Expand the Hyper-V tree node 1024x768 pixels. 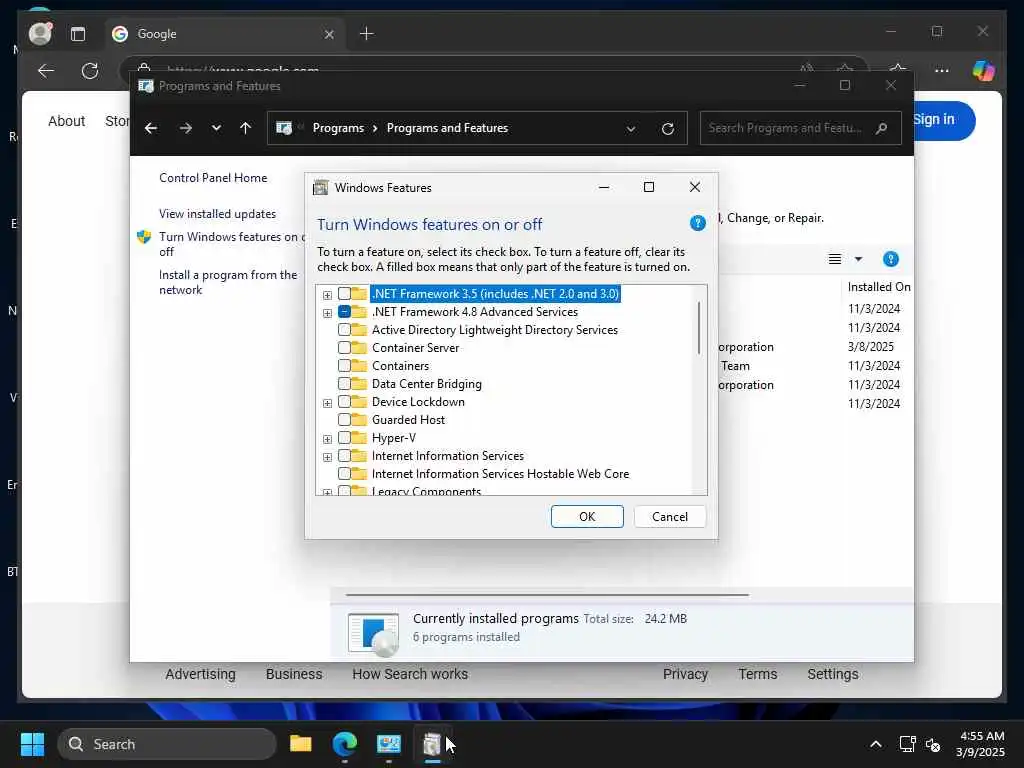tap(327, 440)
